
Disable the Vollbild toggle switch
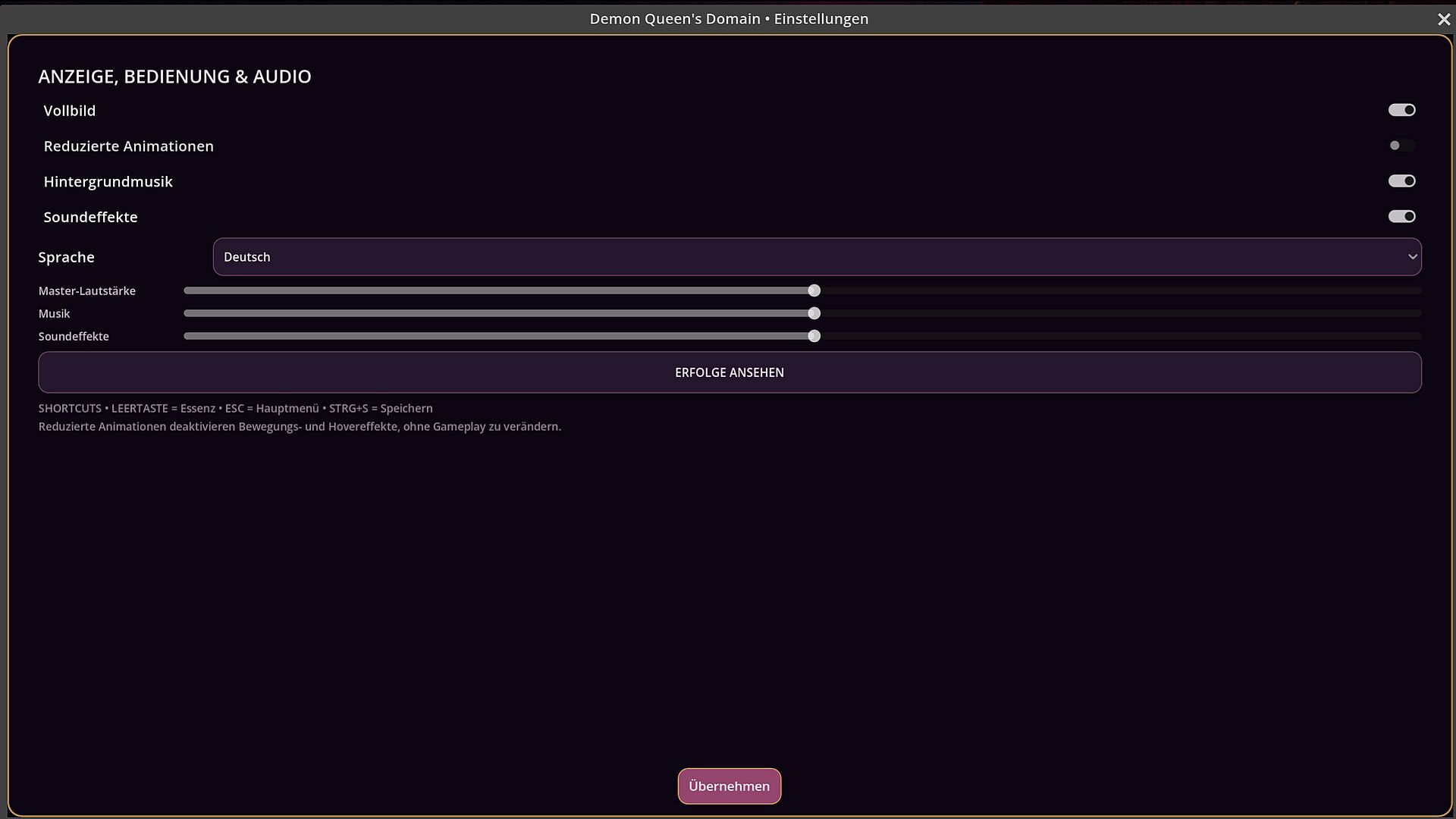coord(1401,110)
